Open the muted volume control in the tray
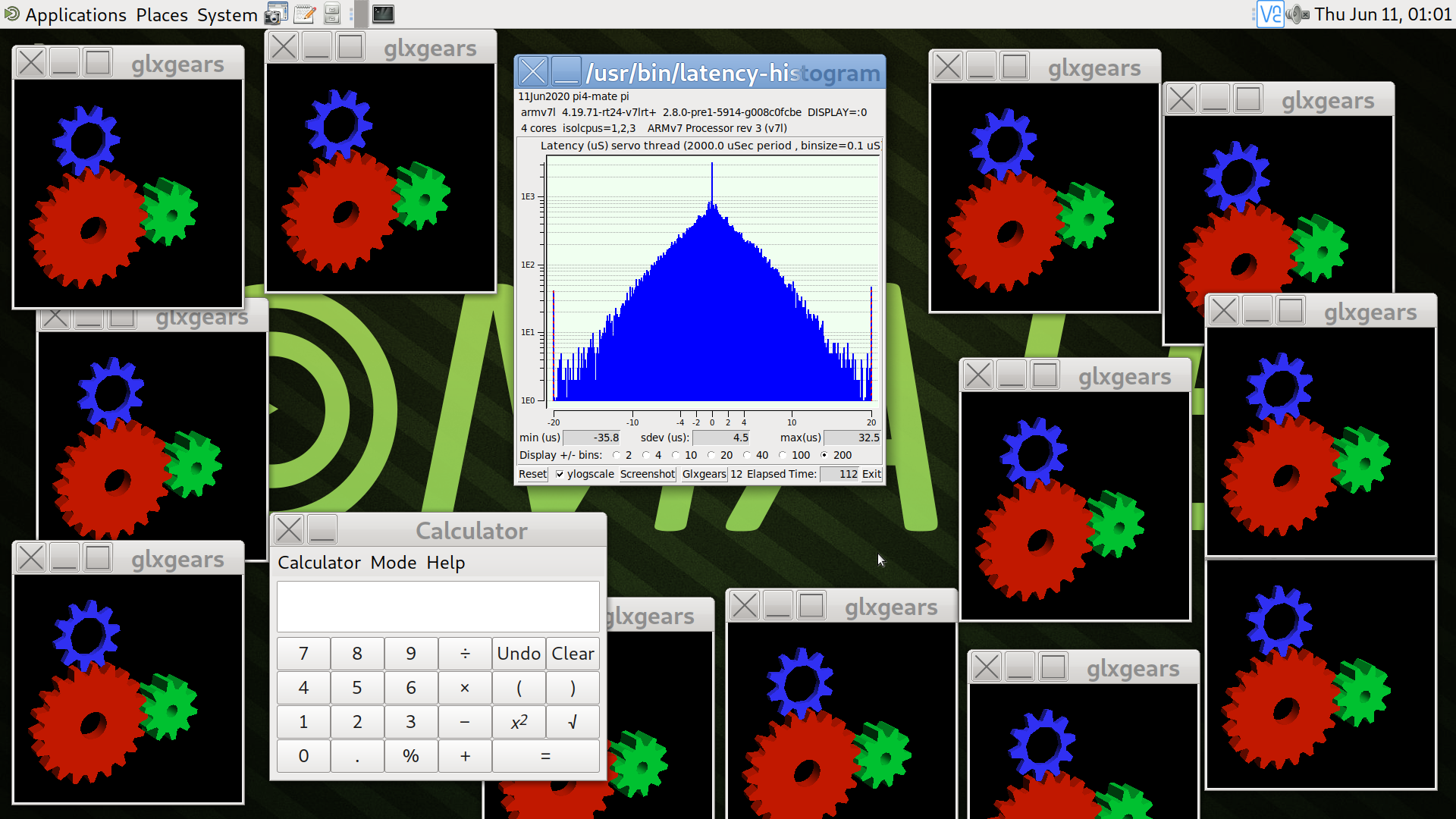The width and height of the screenshot is (1456, 819). [x=1298, y=14]
